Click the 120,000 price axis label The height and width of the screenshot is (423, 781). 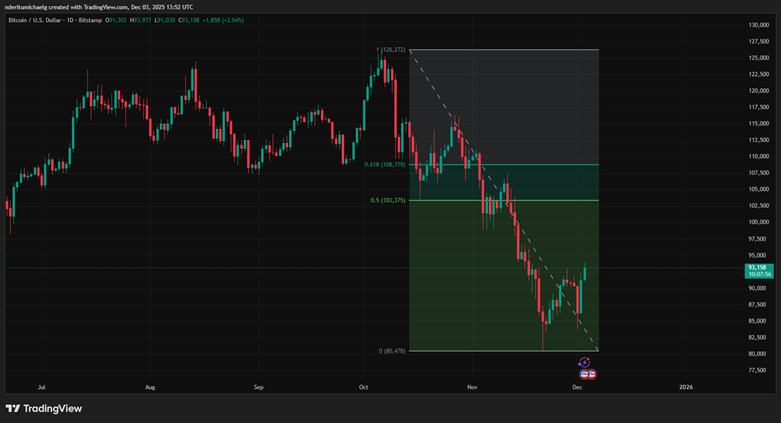click(x=759, y=91)
